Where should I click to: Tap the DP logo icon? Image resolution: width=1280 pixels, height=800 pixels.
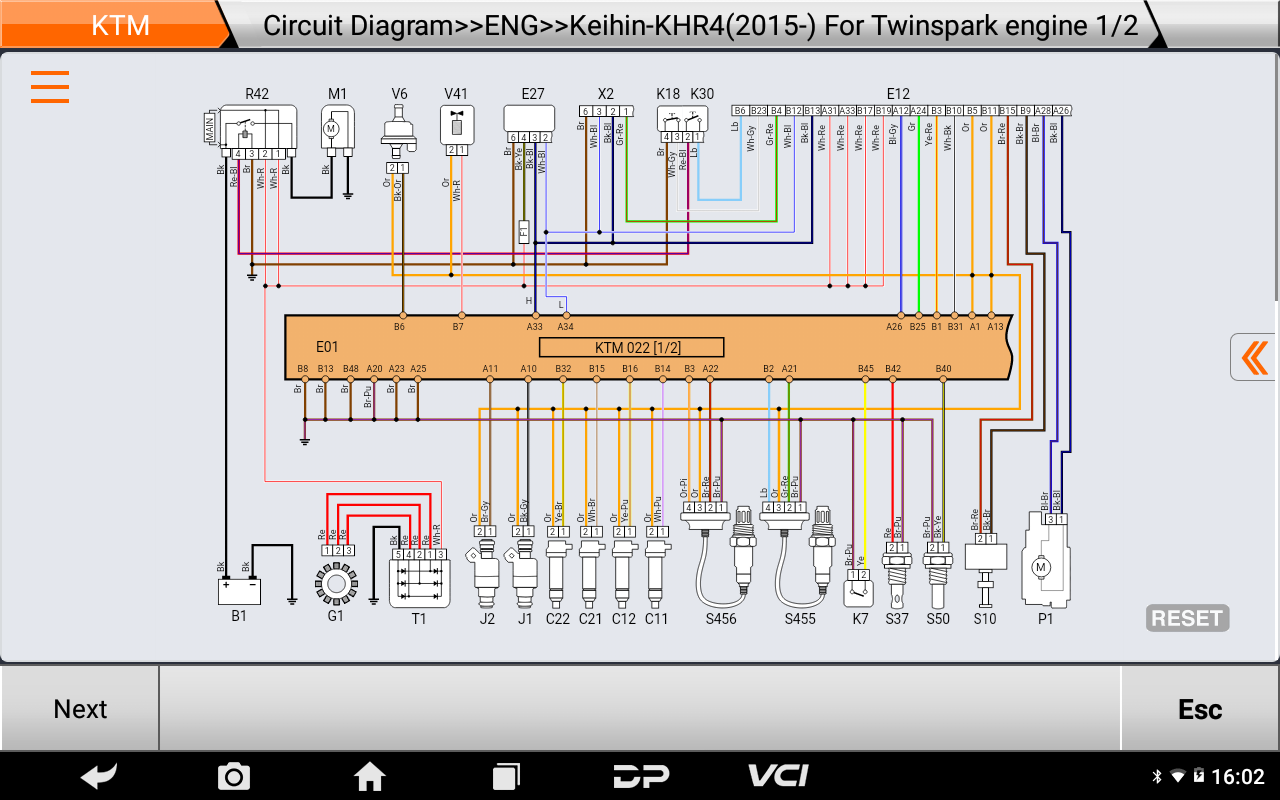pyautogui.click(x=641, y=776)
